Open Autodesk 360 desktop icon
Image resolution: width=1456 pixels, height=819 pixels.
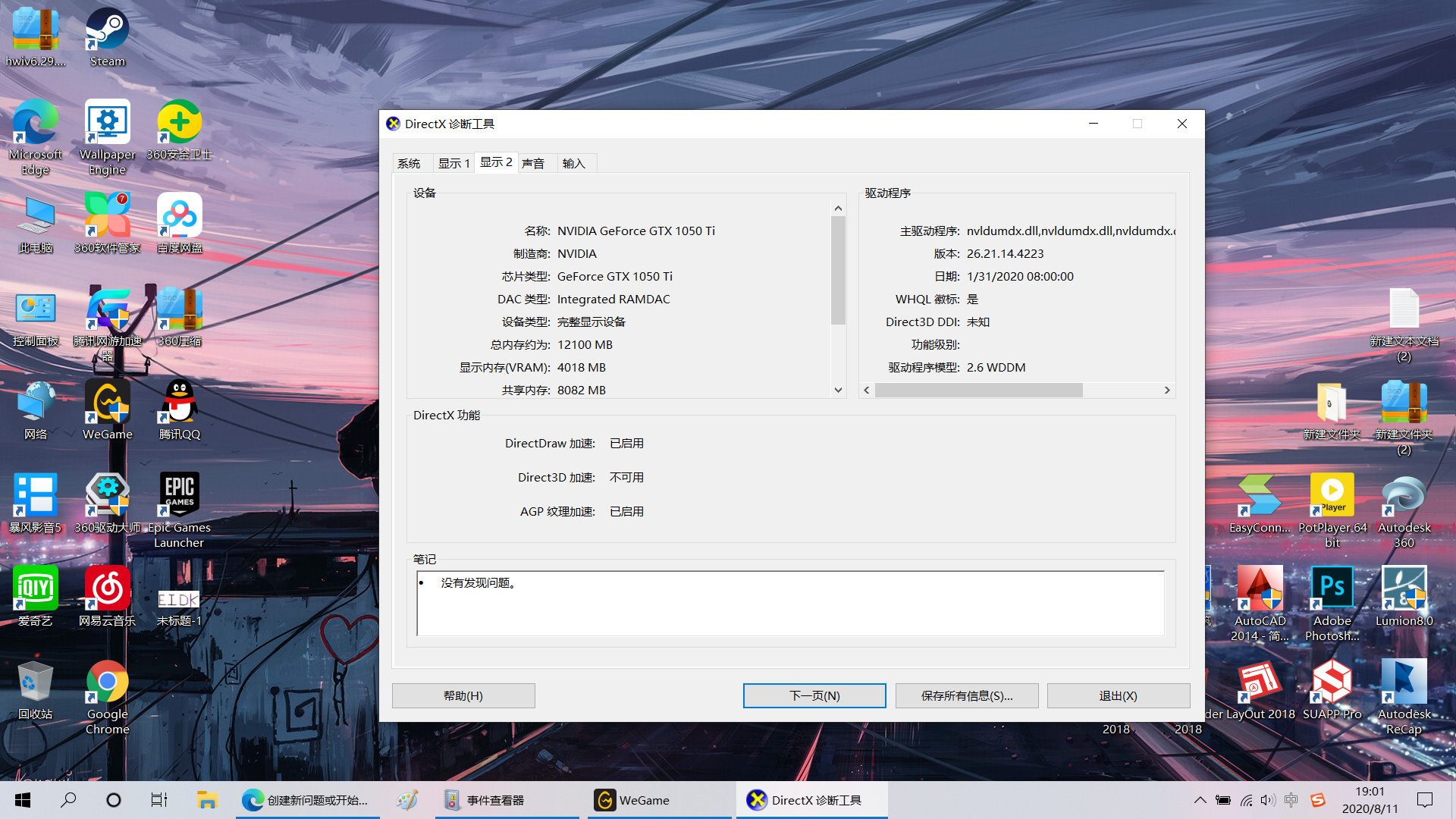[x=1404, y=511]
